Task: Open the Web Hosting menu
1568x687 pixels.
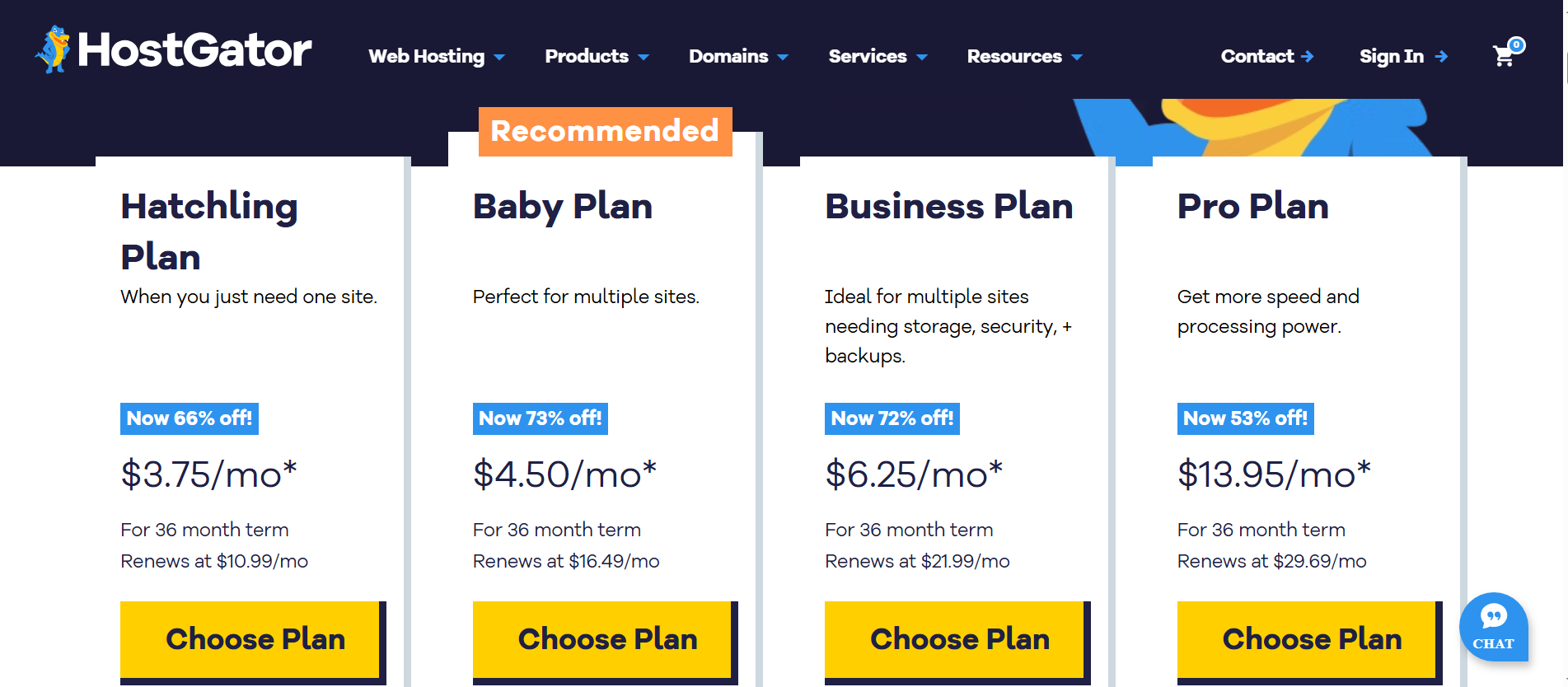Action: click(x=427, y=56)
